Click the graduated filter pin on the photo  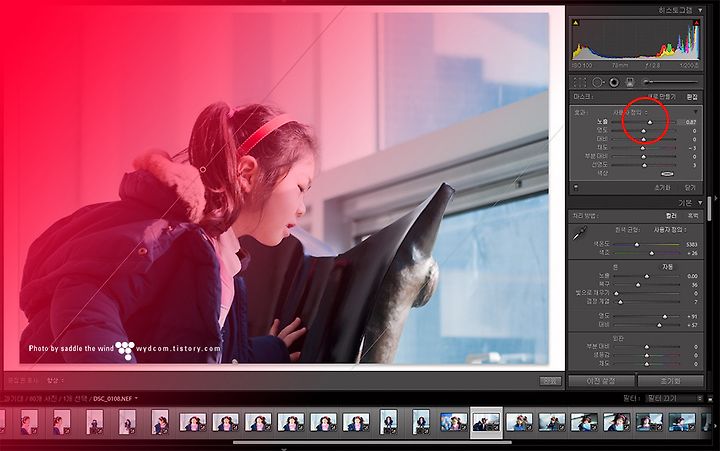pos(203,169)
